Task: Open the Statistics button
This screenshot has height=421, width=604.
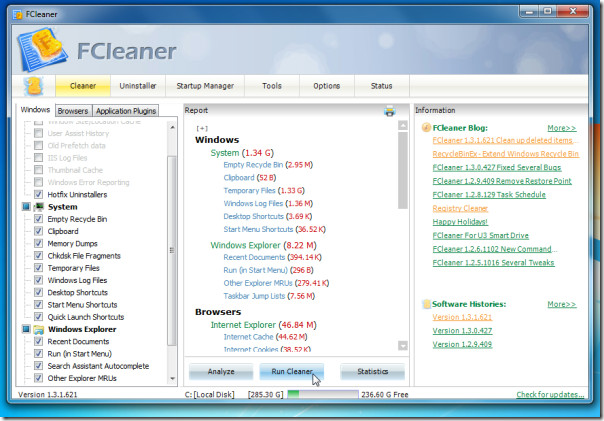Action: pyautogui.click(x=372, y=372)
